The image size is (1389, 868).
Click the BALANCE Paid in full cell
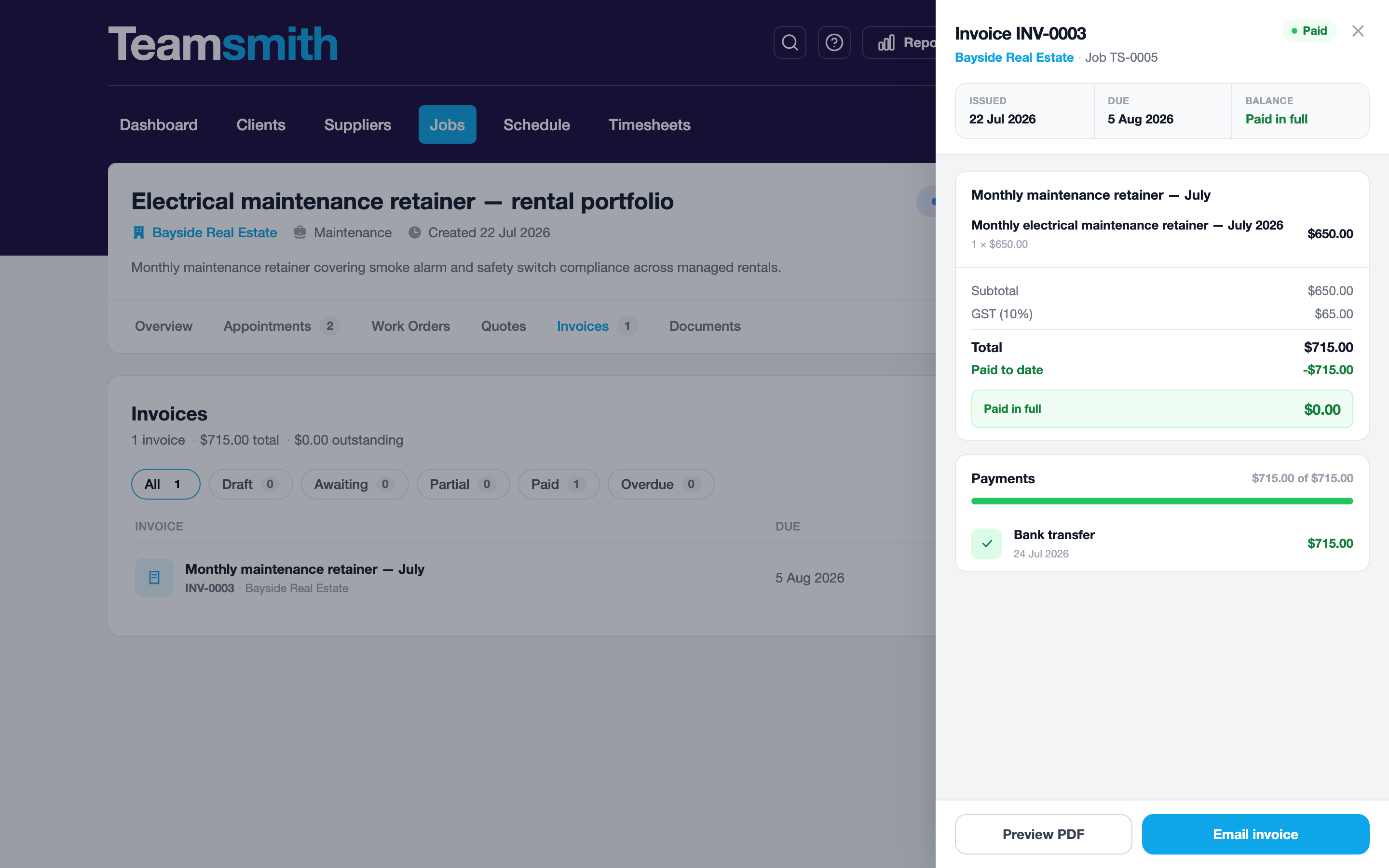[x=1300, y=111]
